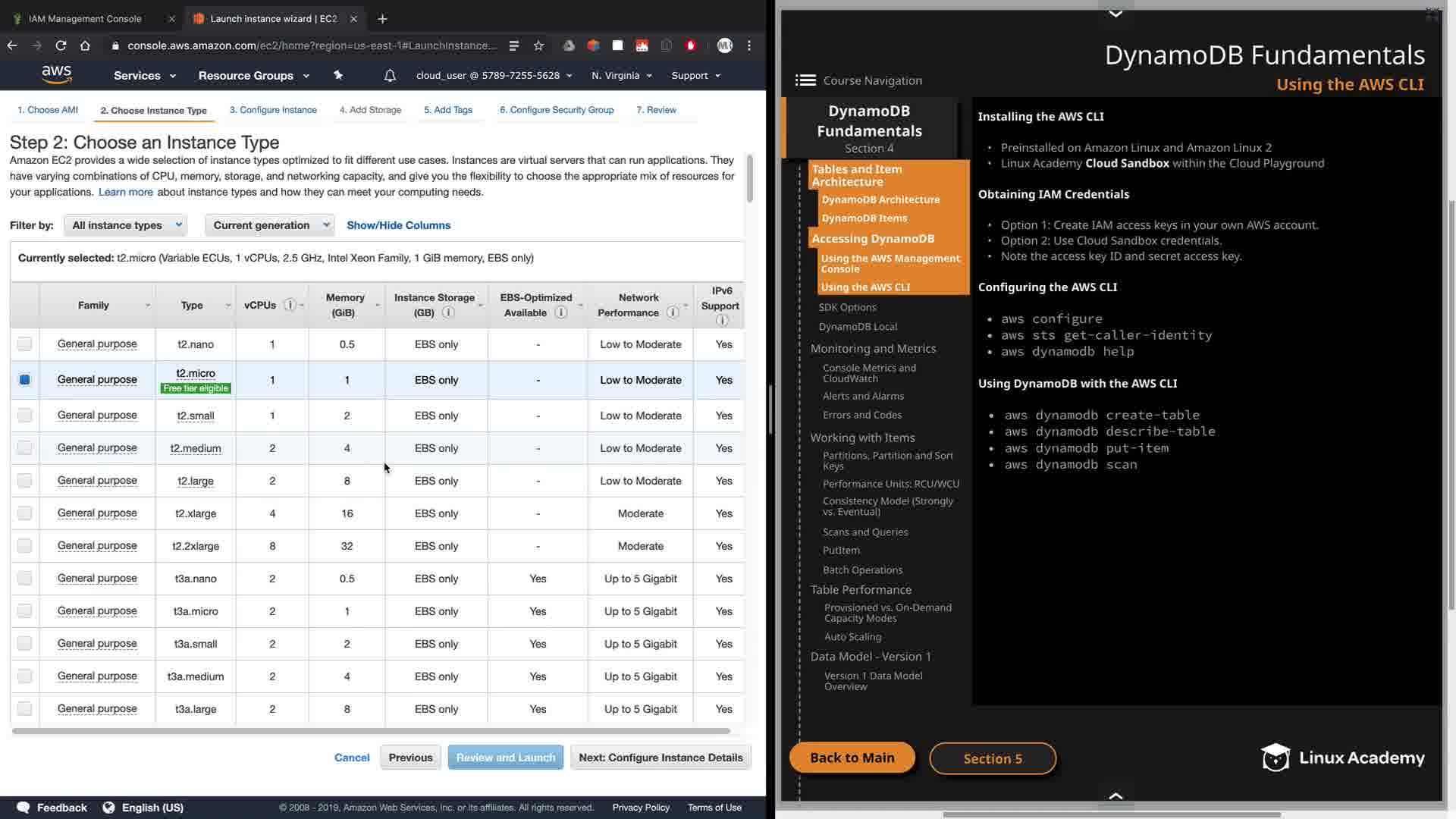
Task: Open the Current generation dropdown
Action: tap(269, 225)
